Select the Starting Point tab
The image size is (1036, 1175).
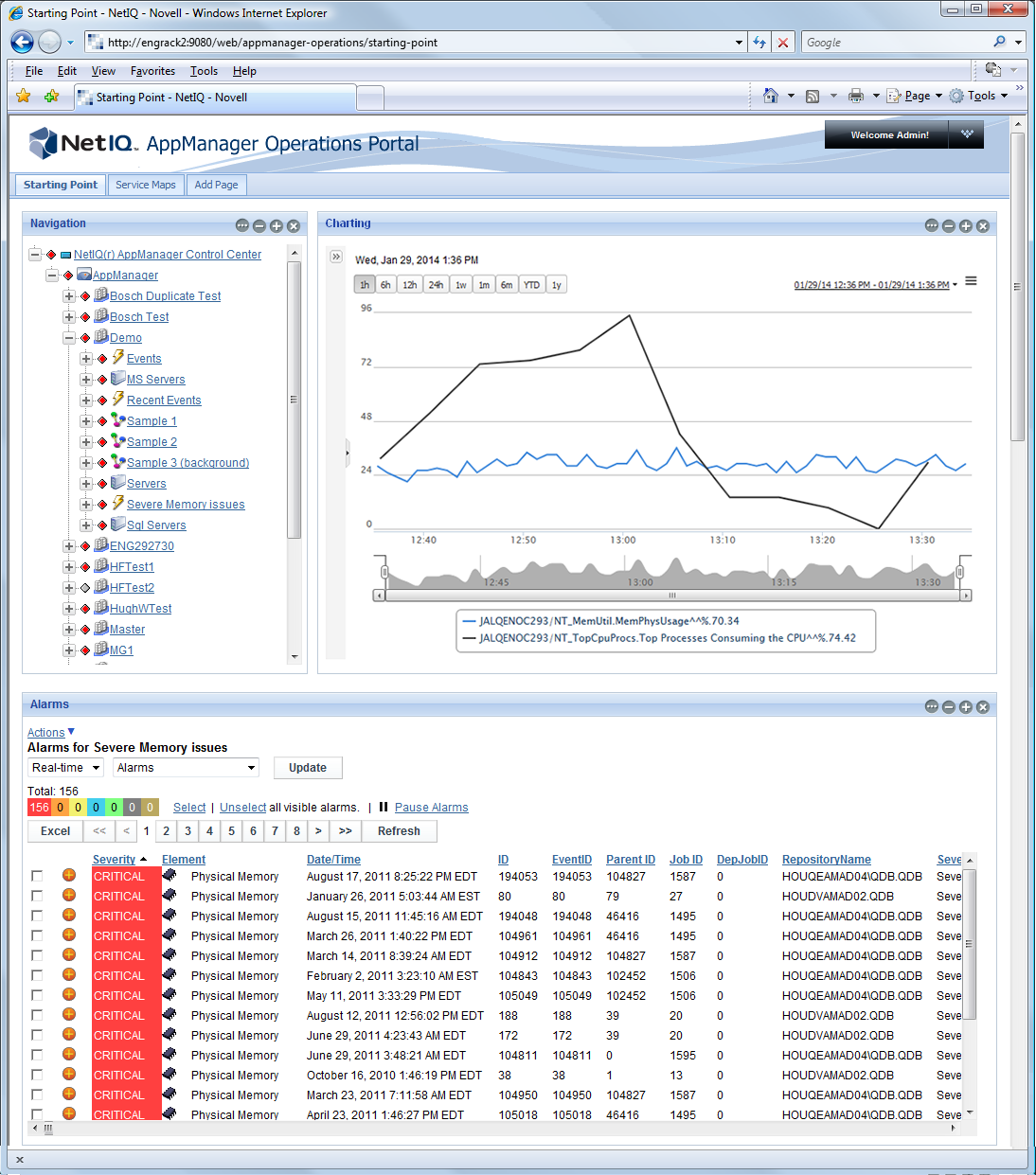tap(61, 185)
